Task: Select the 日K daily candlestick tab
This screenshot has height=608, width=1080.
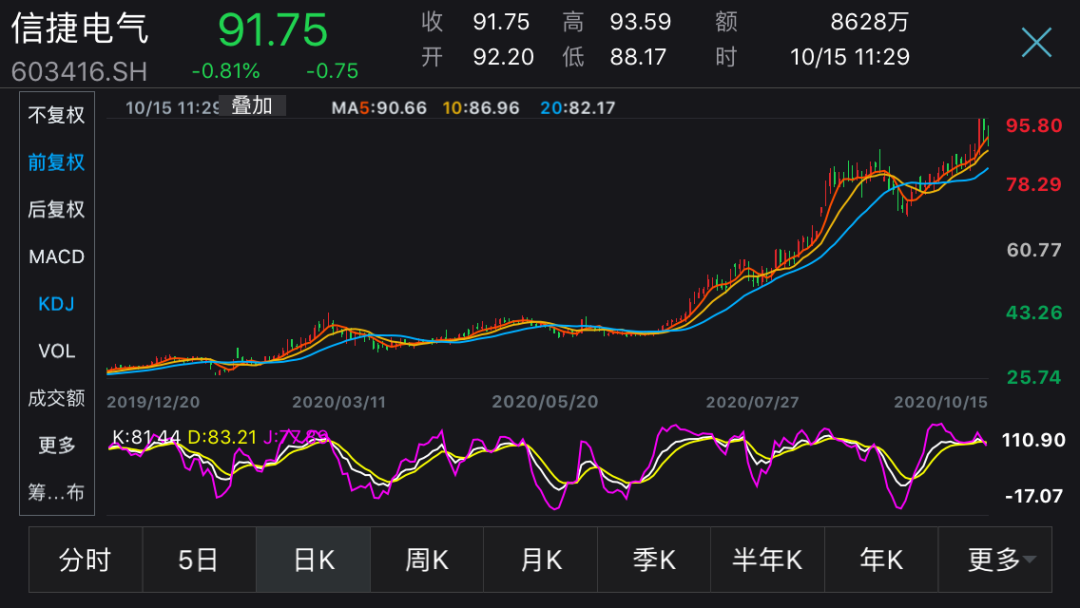Action: click(313, 560)
